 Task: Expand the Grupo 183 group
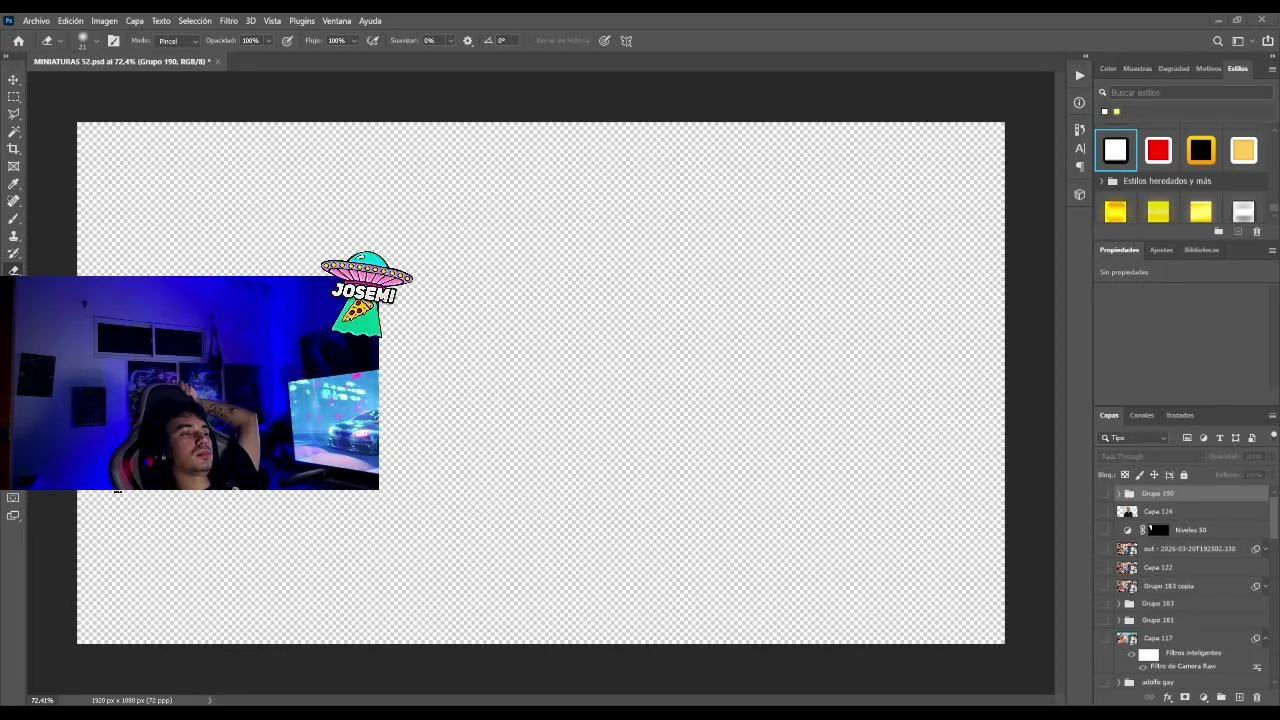coord(1119,604)
